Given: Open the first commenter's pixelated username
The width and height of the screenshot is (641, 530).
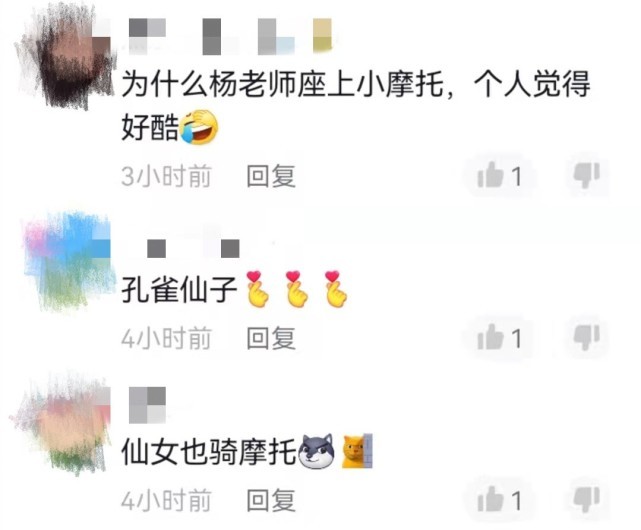Looking at the screenshot, I should [230, 36].
